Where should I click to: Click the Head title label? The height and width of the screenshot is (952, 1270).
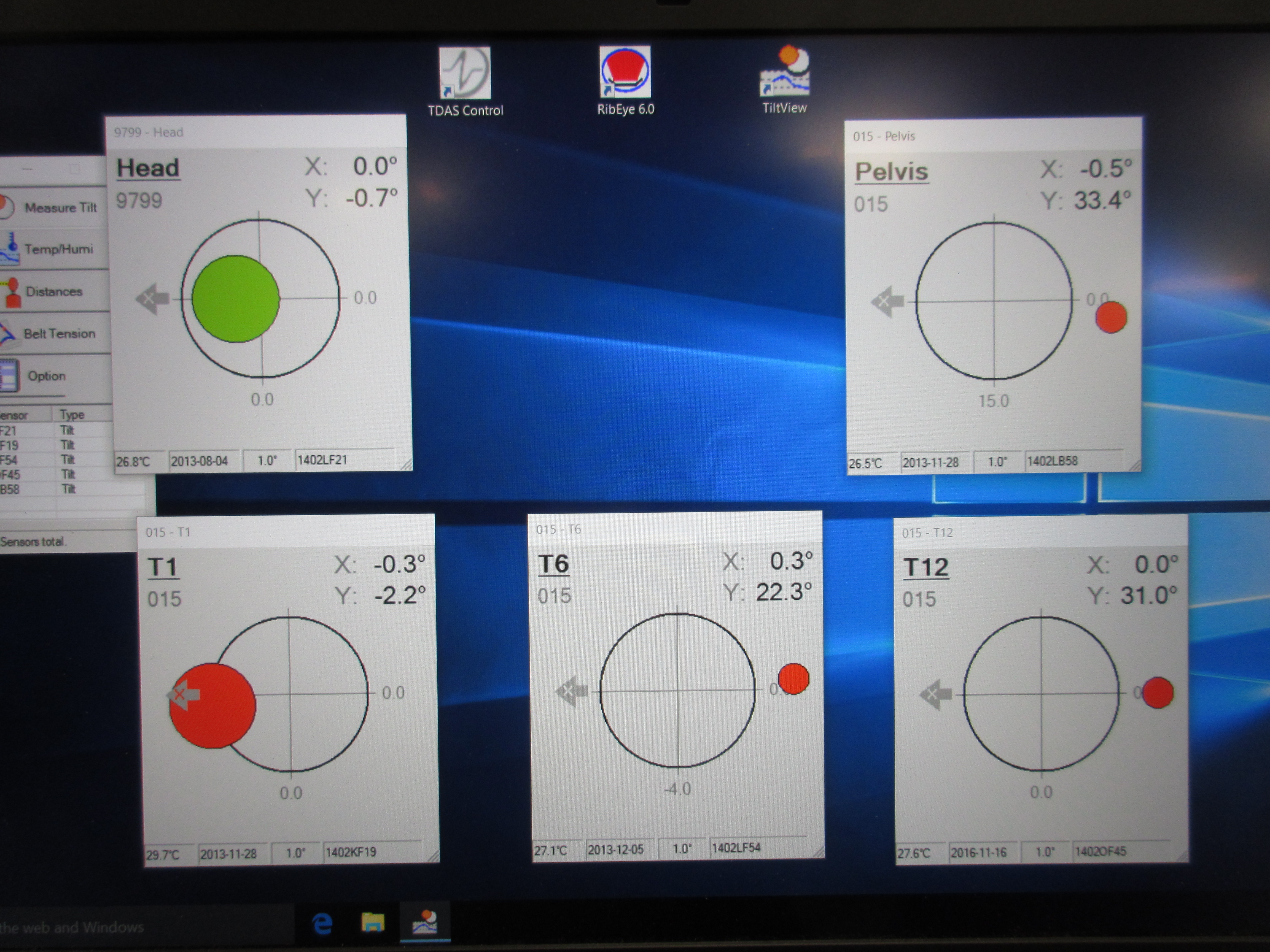point(148,168)
